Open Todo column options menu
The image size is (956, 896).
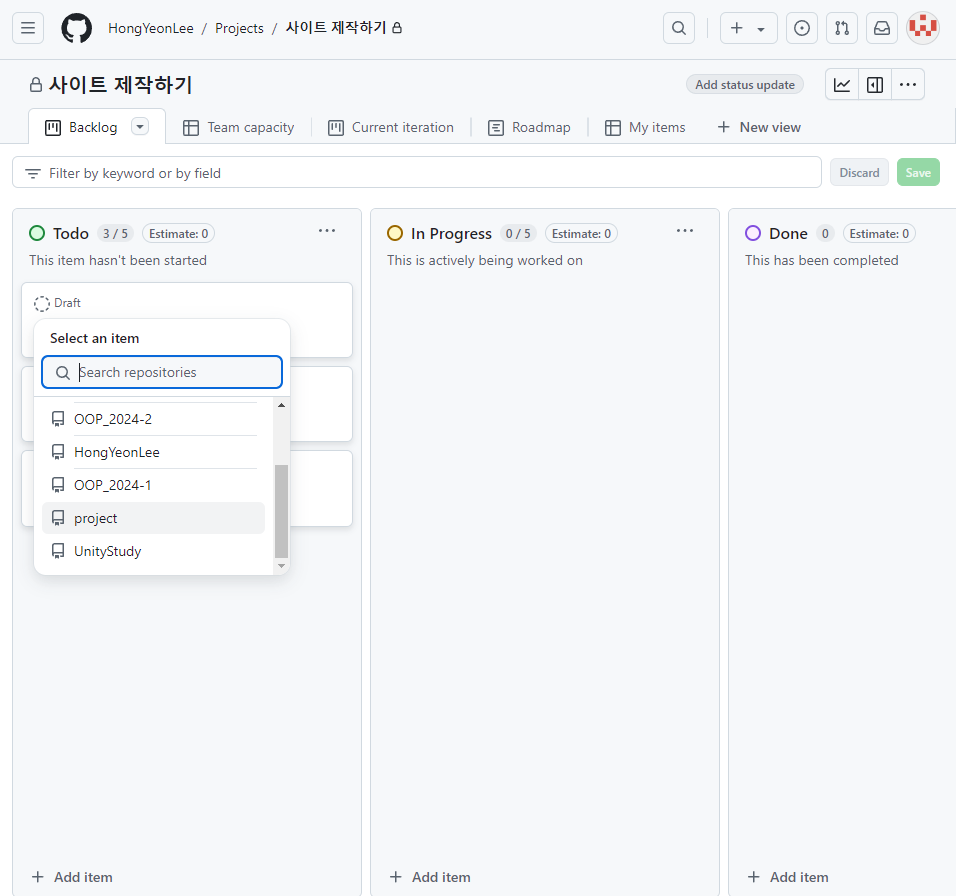click(x=327, y=231)
